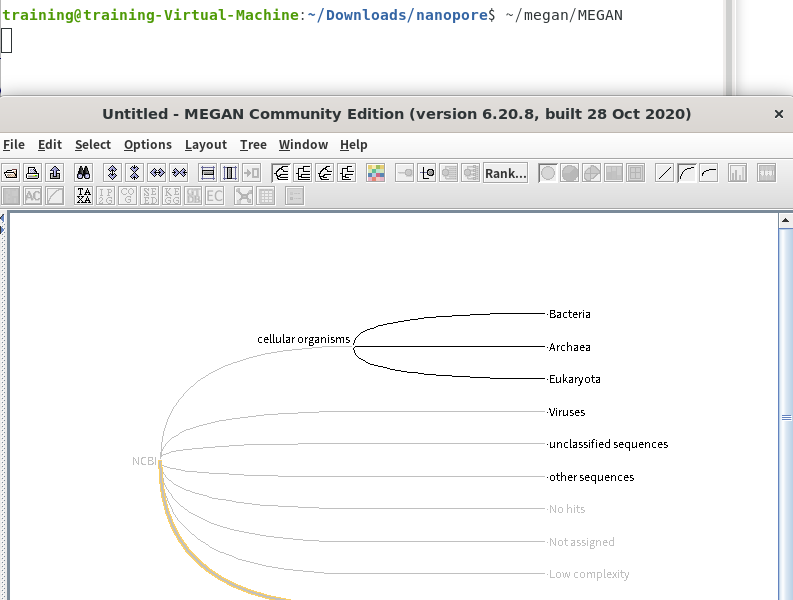Image resolution: width=793 pixels, height=600 pixels.
Task: Contract tree horizontally toolbar icon
Action: click(x=179, y=173)
